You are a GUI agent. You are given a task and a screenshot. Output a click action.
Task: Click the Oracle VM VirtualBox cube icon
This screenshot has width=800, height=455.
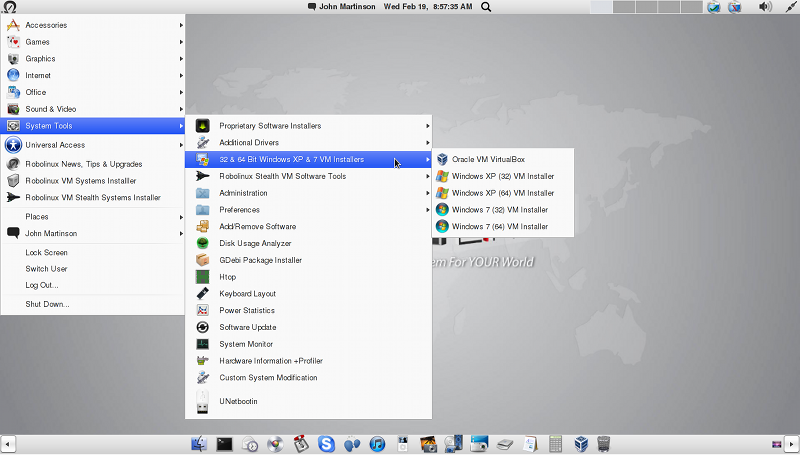pyautogui.click(x=442, y=159)
